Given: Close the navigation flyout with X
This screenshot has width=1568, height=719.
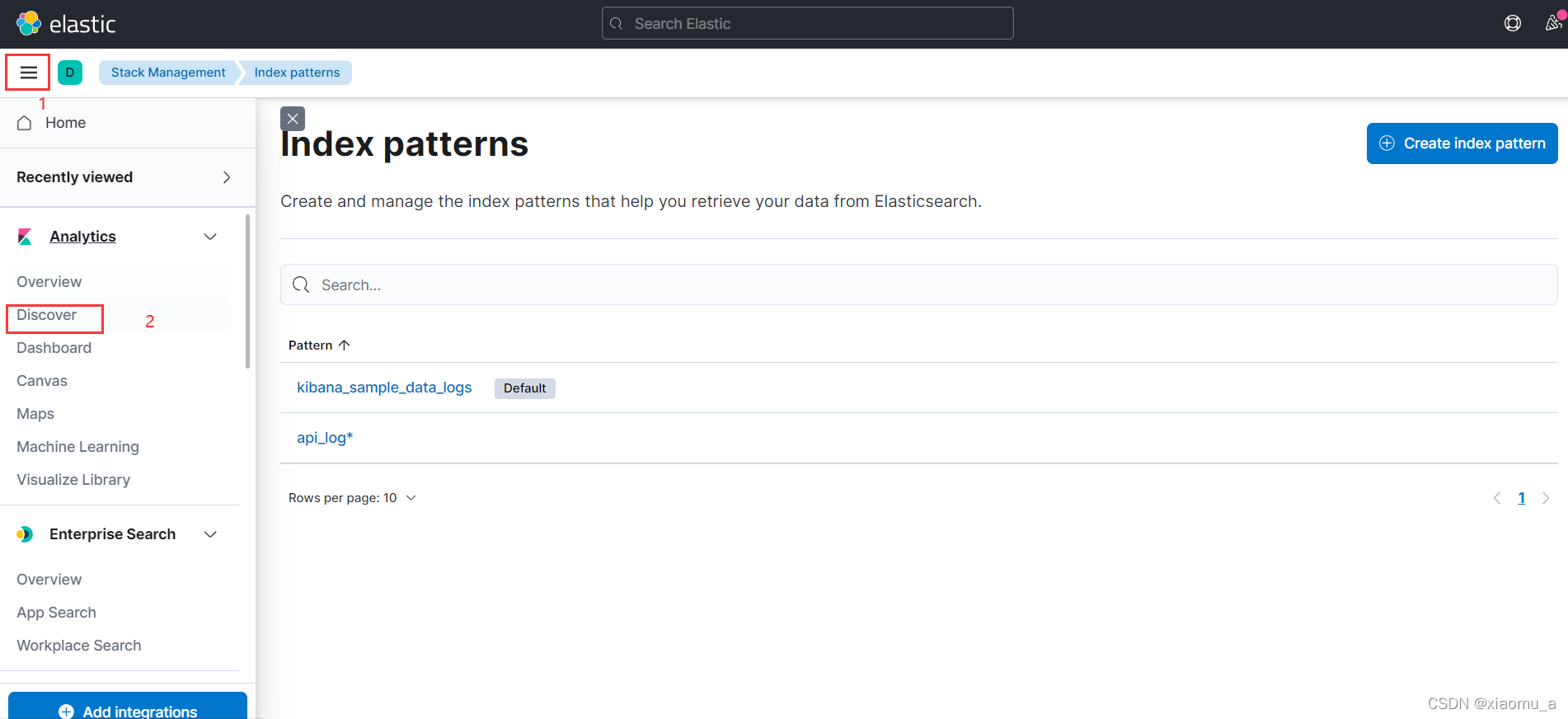Looking at the screenshot, I should pos(293,119).
